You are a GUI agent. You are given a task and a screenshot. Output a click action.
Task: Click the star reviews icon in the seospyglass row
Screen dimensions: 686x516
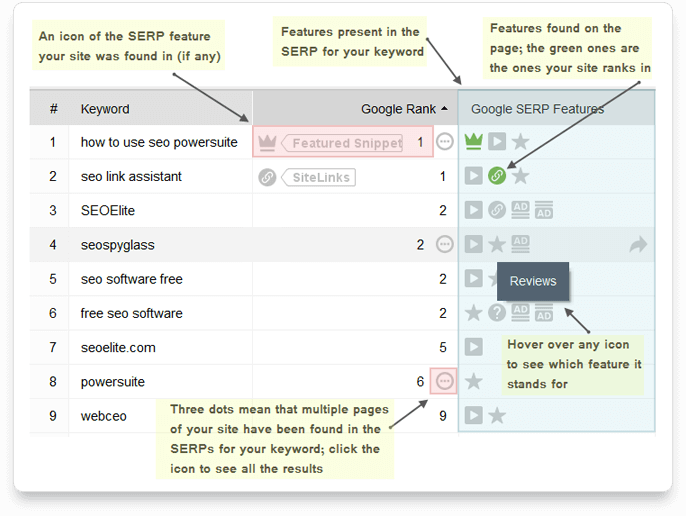point(497,244)
